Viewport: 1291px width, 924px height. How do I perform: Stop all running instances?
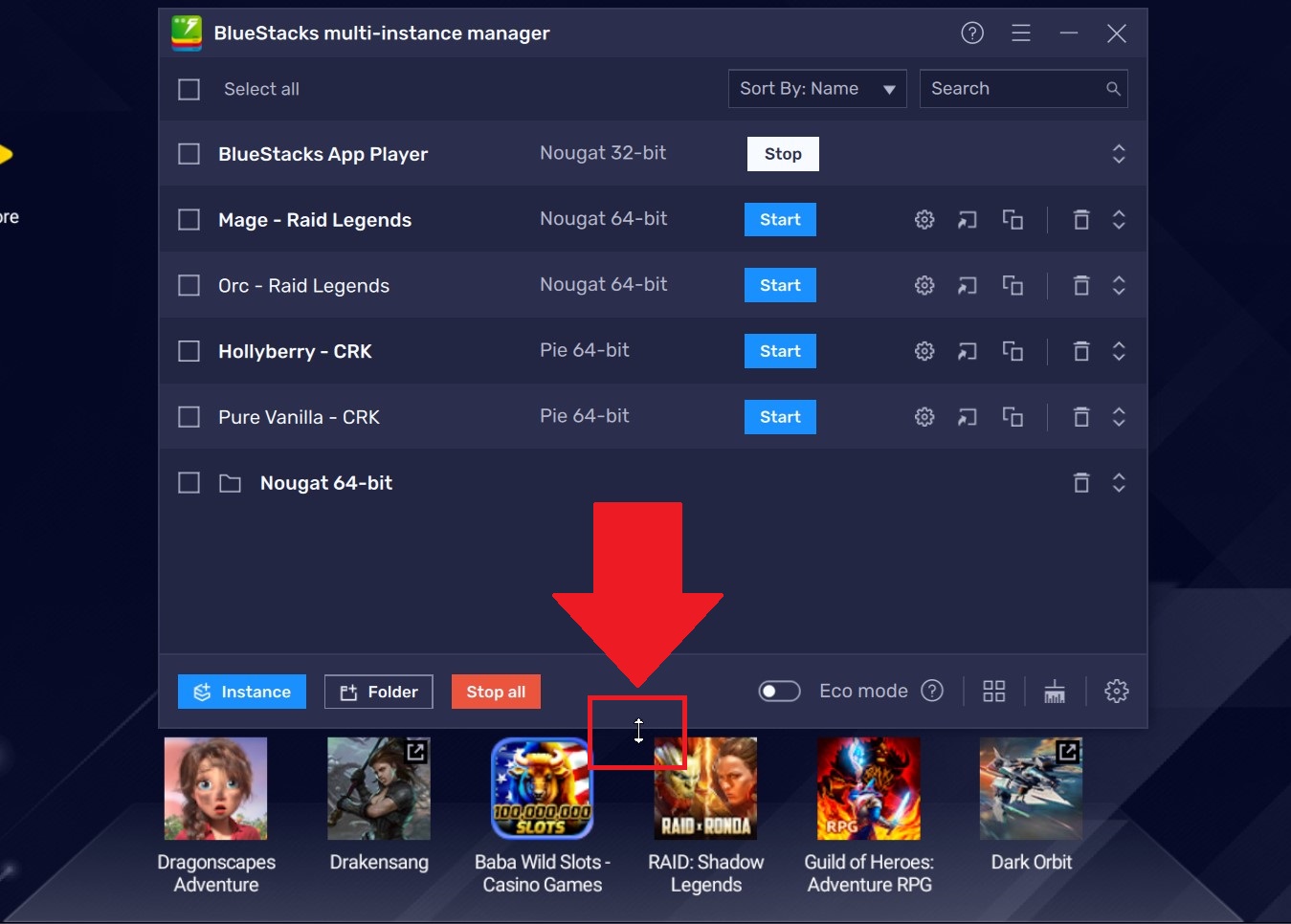click(496, 692)
